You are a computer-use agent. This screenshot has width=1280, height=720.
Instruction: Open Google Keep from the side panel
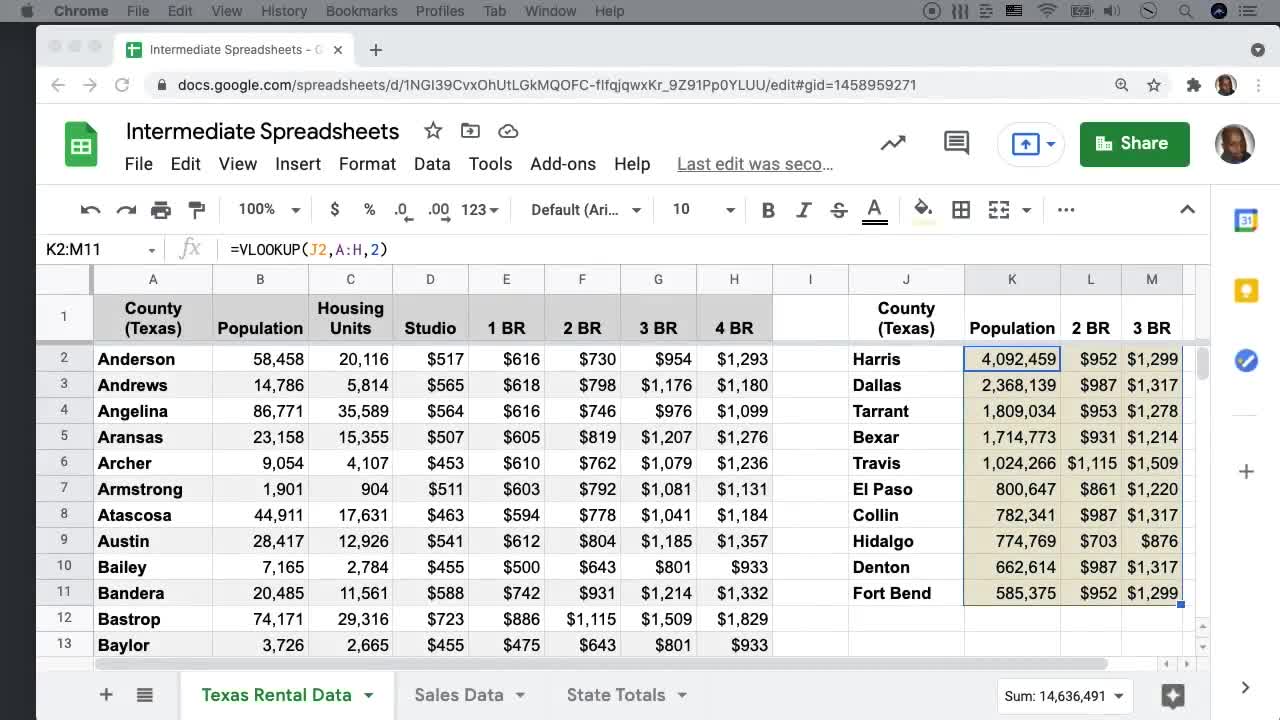pos(1245,290)
